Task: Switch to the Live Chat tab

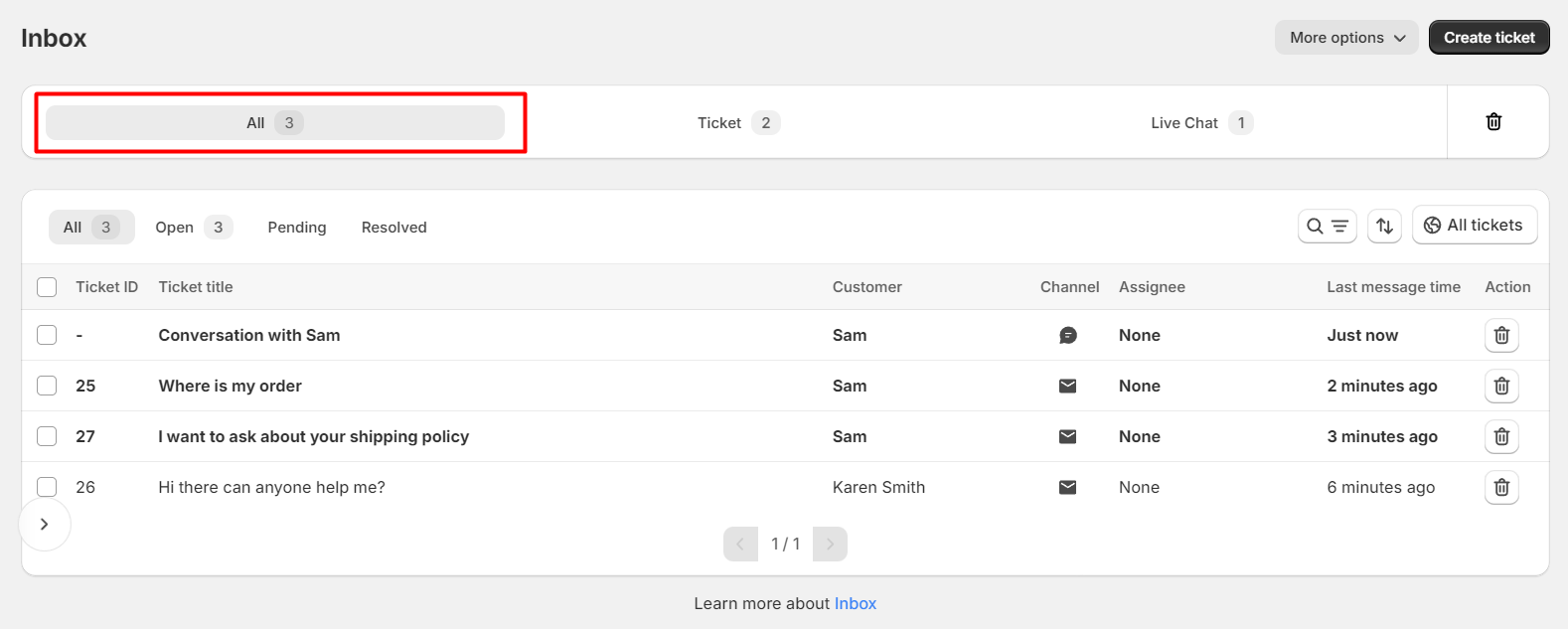Action: [1200, 123]
